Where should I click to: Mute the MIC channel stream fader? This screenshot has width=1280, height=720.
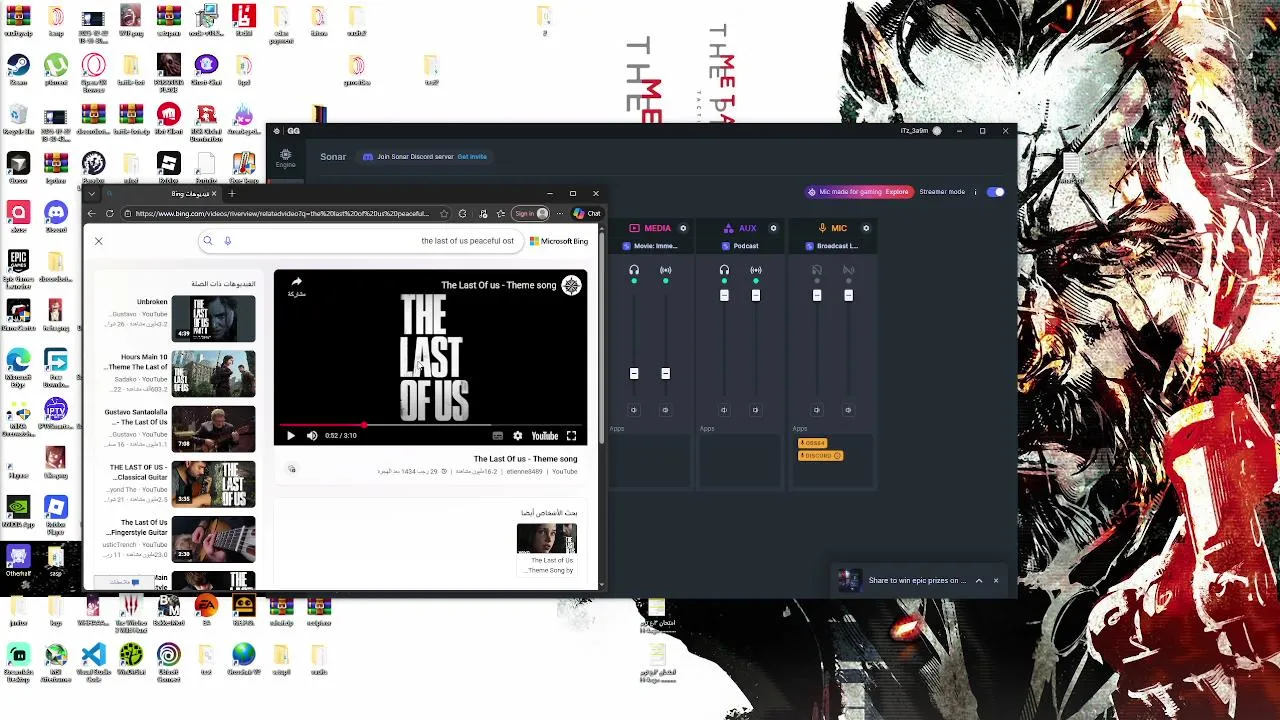(x=848, y=410)
